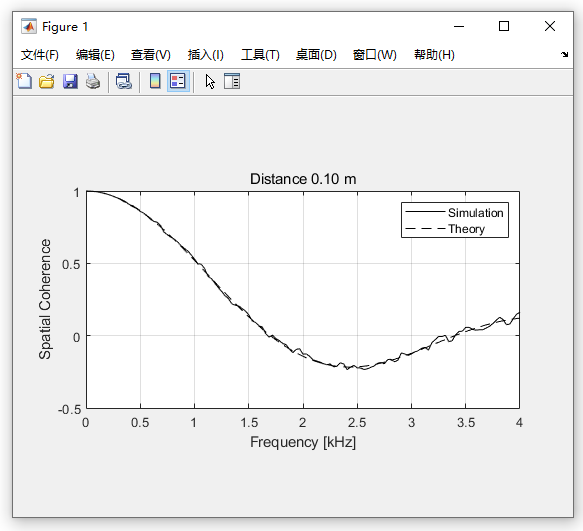Activate the Edit Plot arrow tool
This screenshot has height=531, width=583.
point(210,81)
